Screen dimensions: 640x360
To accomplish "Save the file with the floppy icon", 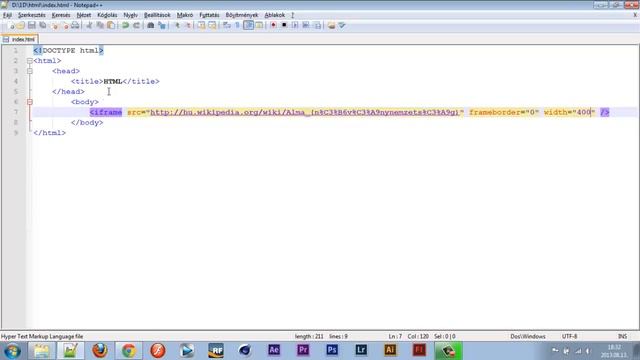I will click(x=32, y=25).
